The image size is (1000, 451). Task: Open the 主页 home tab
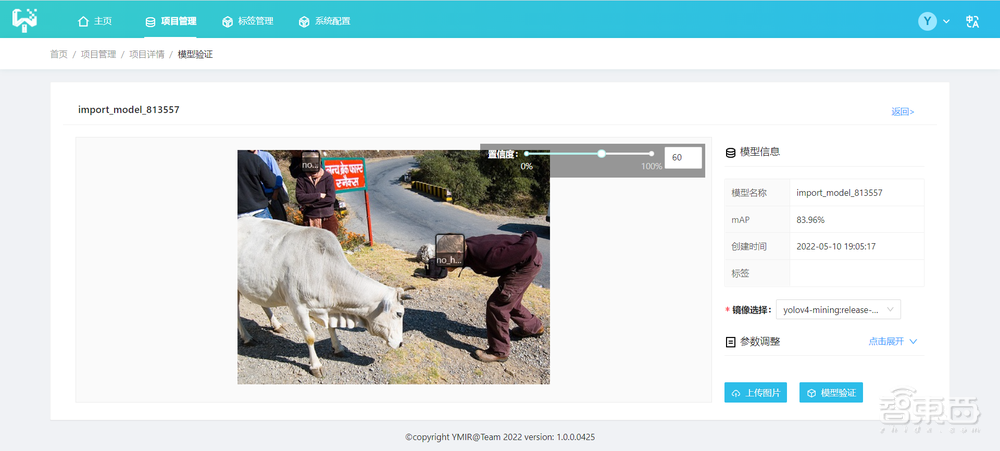[x=94, y=21]
